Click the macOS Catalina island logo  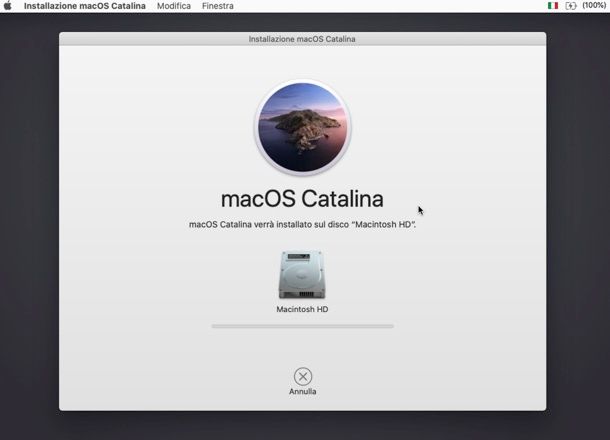303,128
